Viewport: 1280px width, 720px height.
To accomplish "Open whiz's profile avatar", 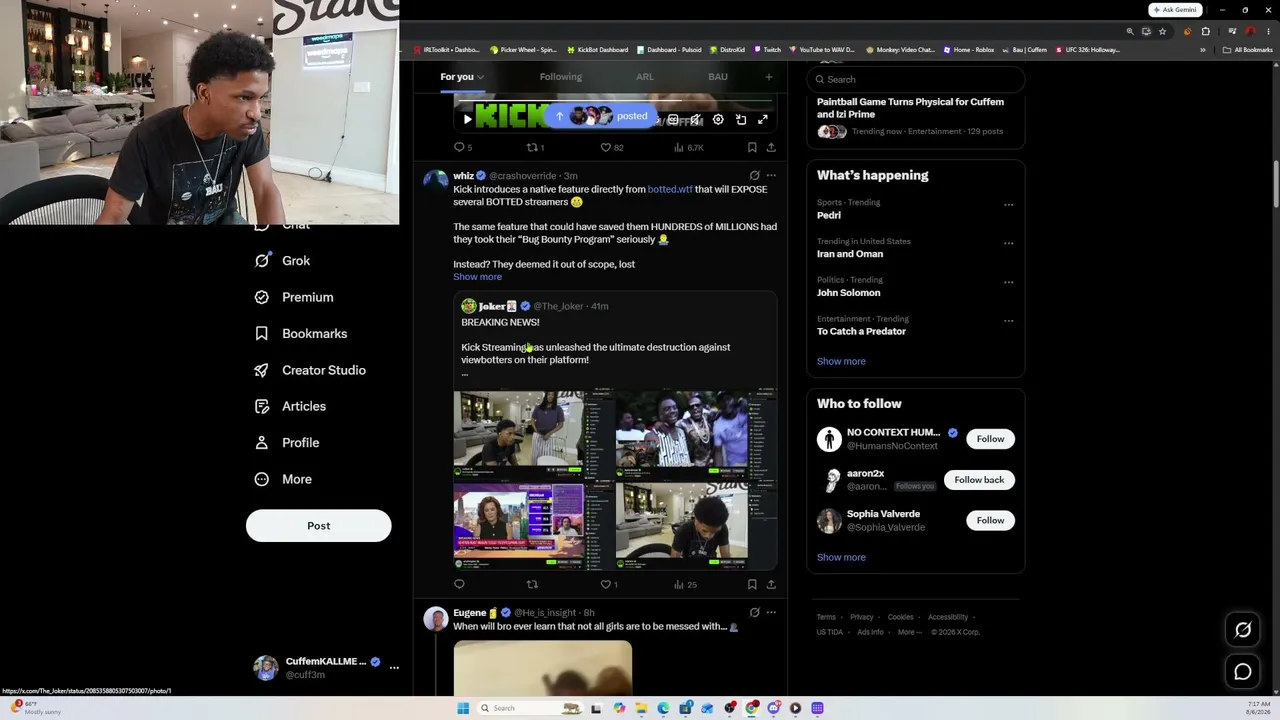I will [x=436, y=180].
